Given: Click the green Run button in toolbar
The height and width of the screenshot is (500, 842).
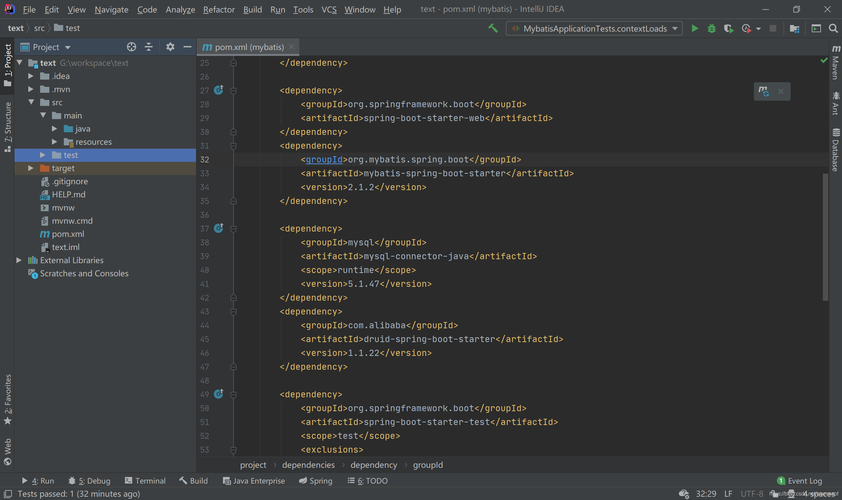Looking at the screenshot, I should click(695, 29).
